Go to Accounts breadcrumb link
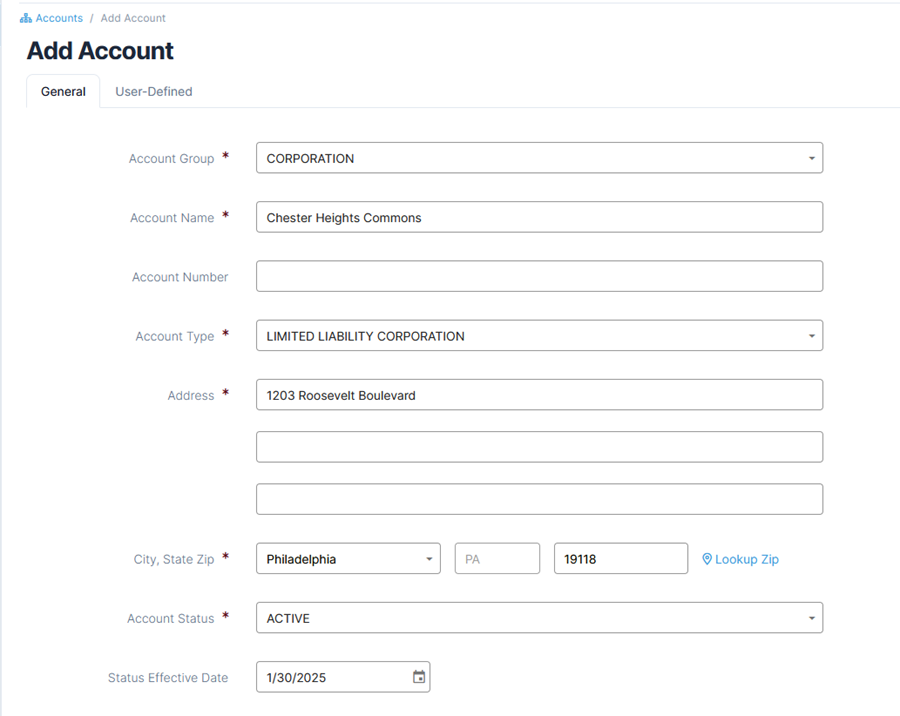This screenshot has width=900, height=716. pos(59,18)
